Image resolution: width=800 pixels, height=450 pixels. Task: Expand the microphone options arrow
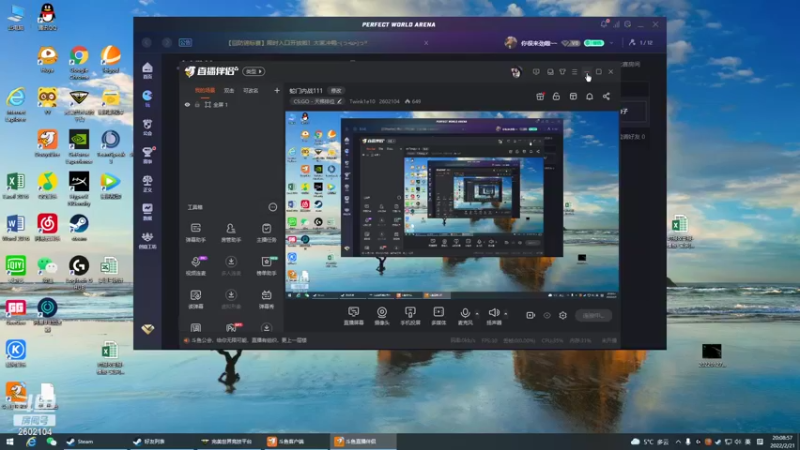tap(477, 314)
